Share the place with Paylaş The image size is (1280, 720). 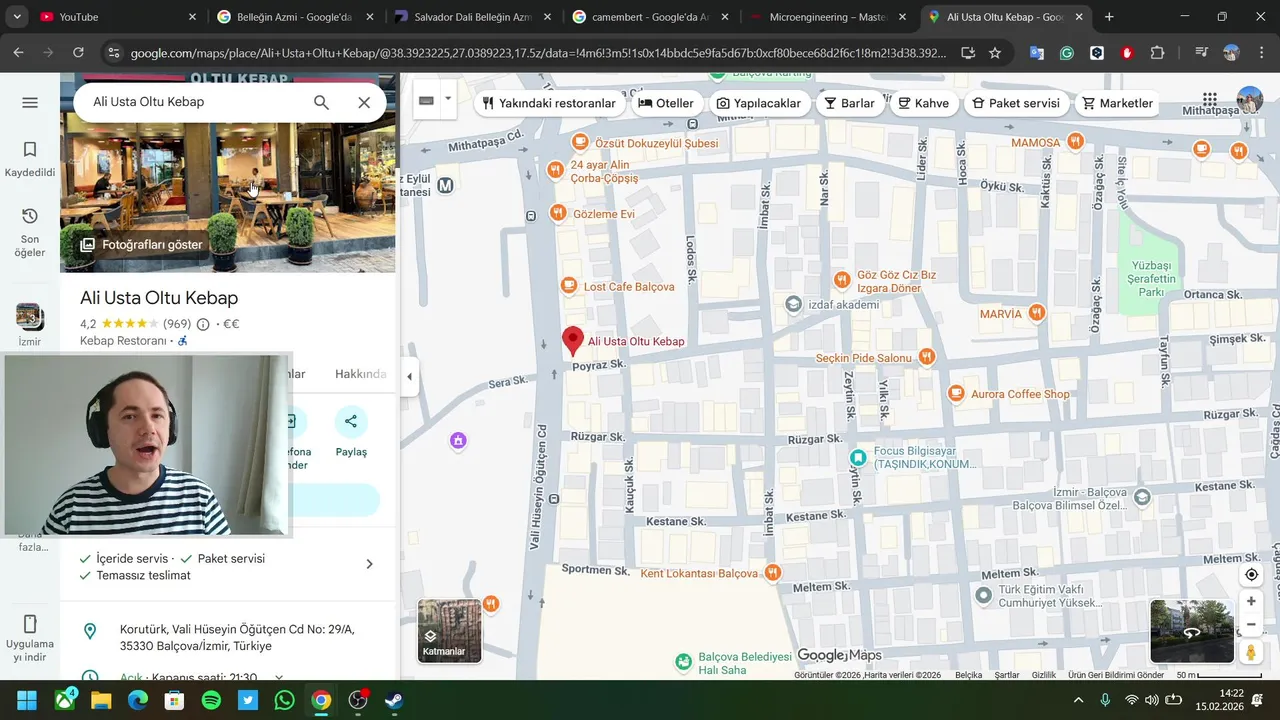click(x=351, y=432)
